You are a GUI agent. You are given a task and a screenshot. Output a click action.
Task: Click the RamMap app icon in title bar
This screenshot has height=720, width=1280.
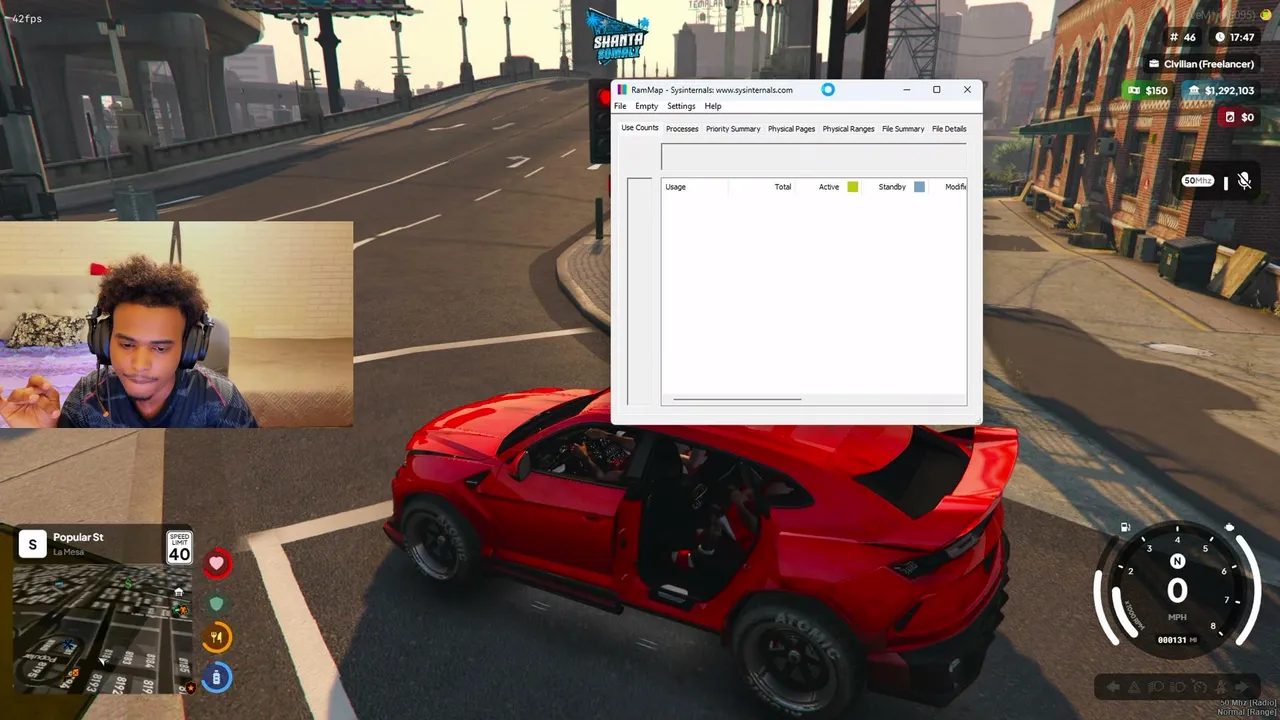pos(623,90)
